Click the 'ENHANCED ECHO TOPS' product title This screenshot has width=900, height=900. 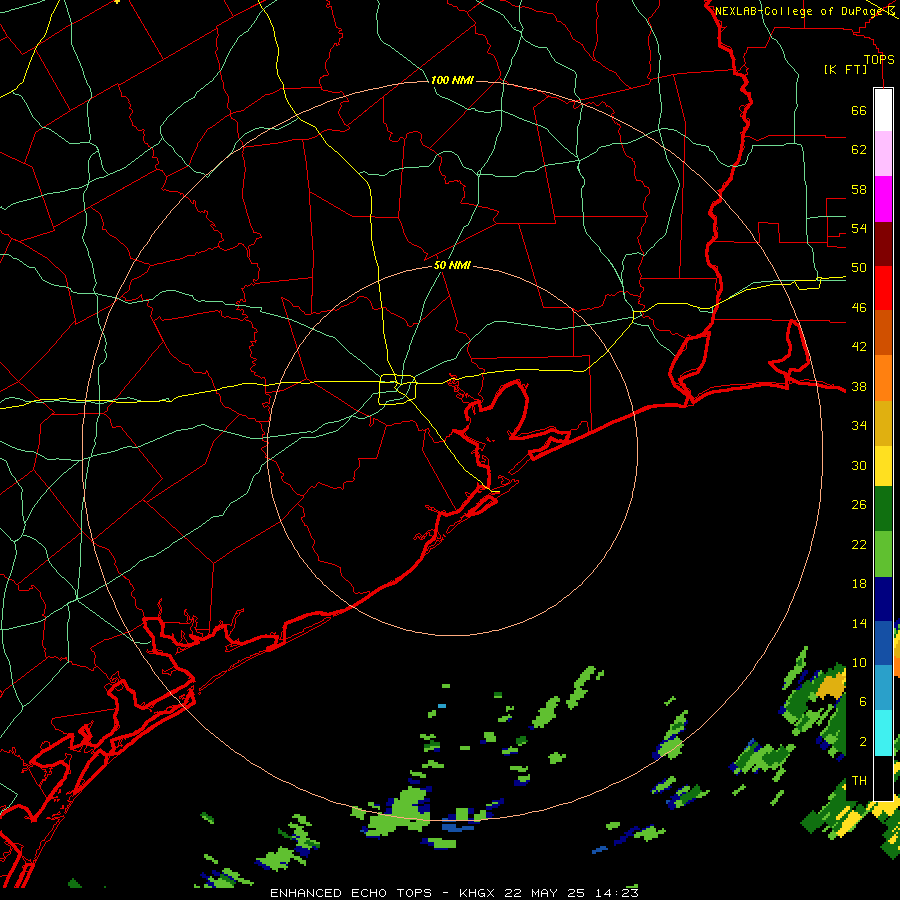(351, 893)
